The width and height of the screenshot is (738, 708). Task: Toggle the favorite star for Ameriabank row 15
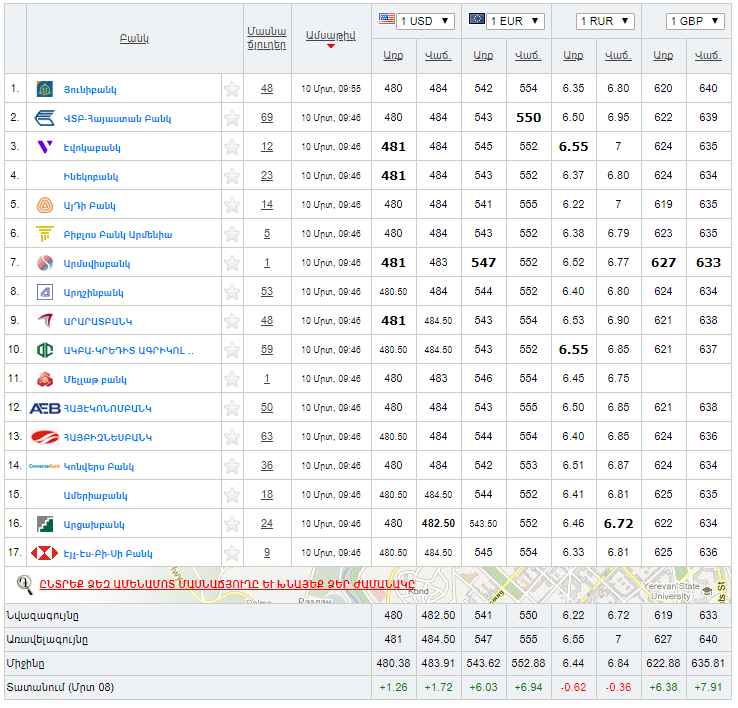232,495
